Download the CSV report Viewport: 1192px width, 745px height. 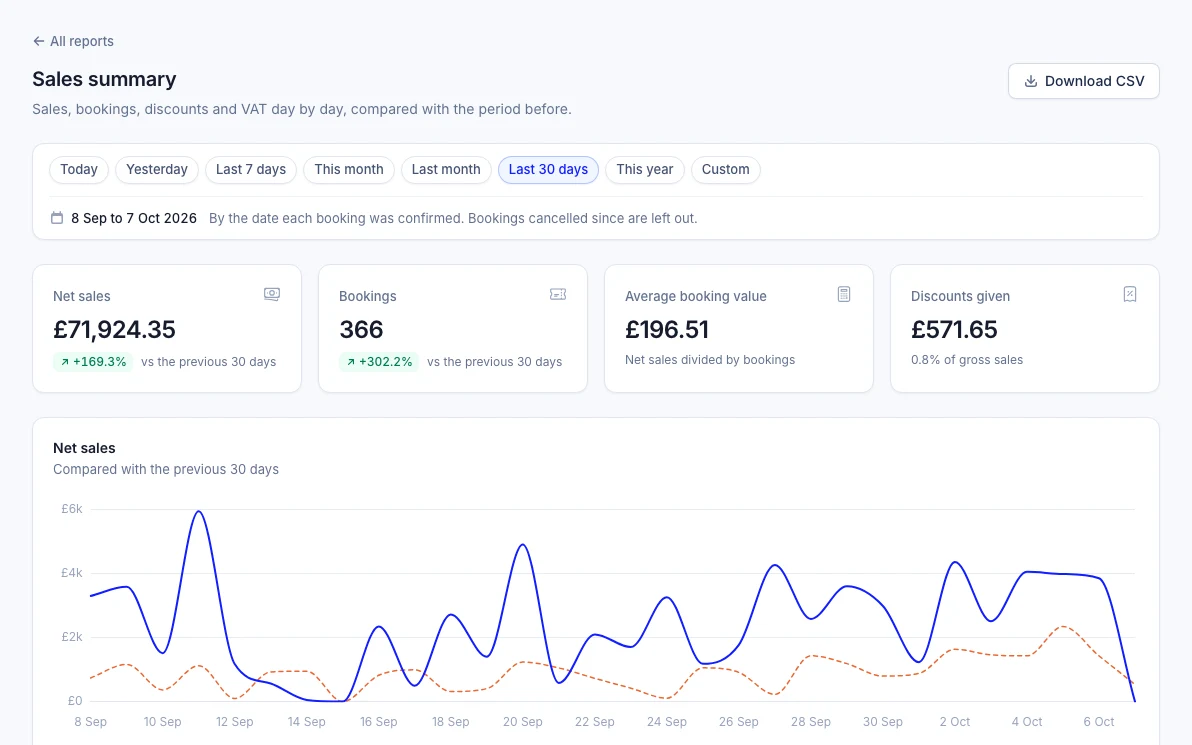click(x=1083, y=81)
